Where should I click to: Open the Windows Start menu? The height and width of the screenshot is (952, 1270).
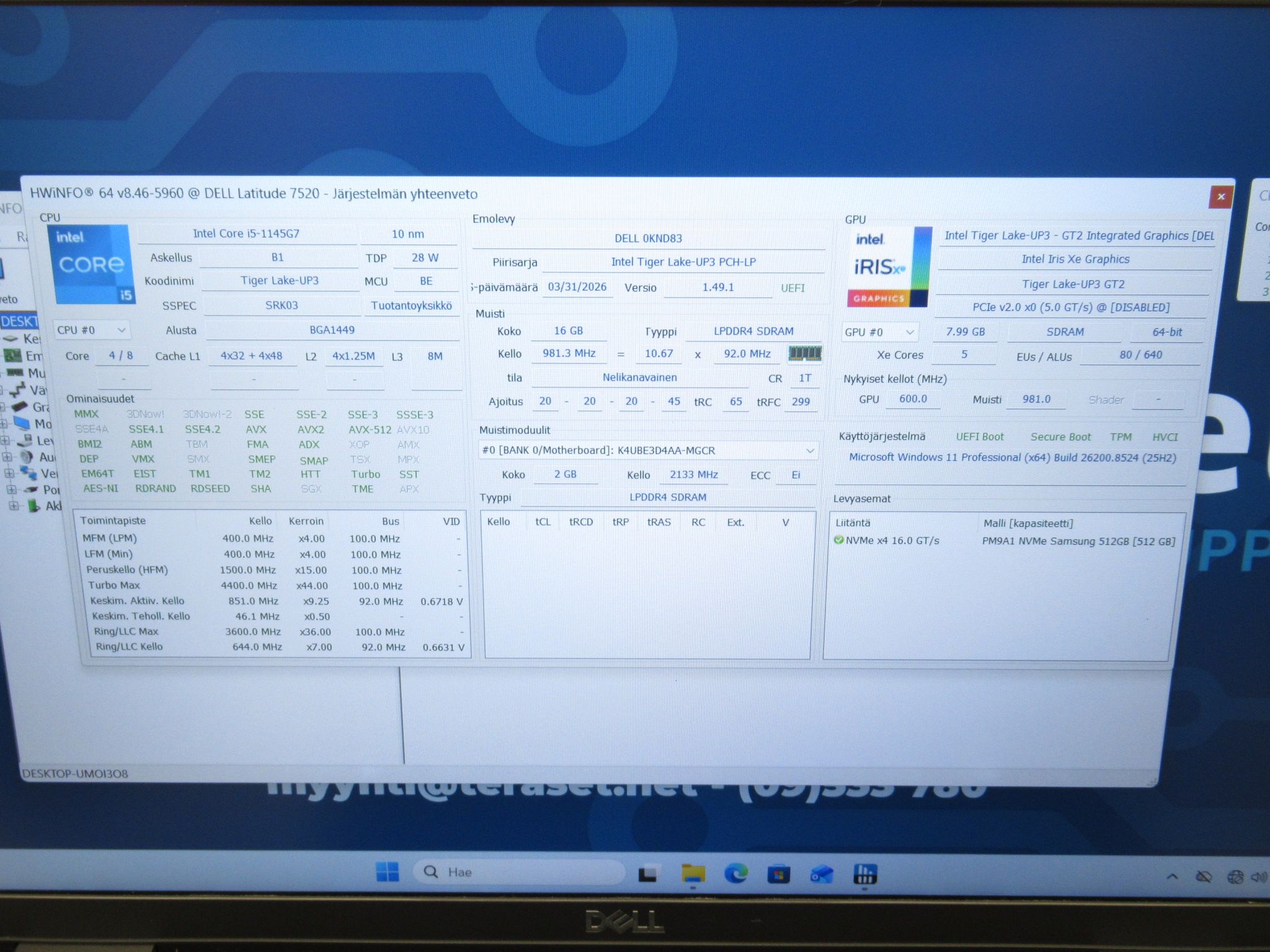pos(388,872)
